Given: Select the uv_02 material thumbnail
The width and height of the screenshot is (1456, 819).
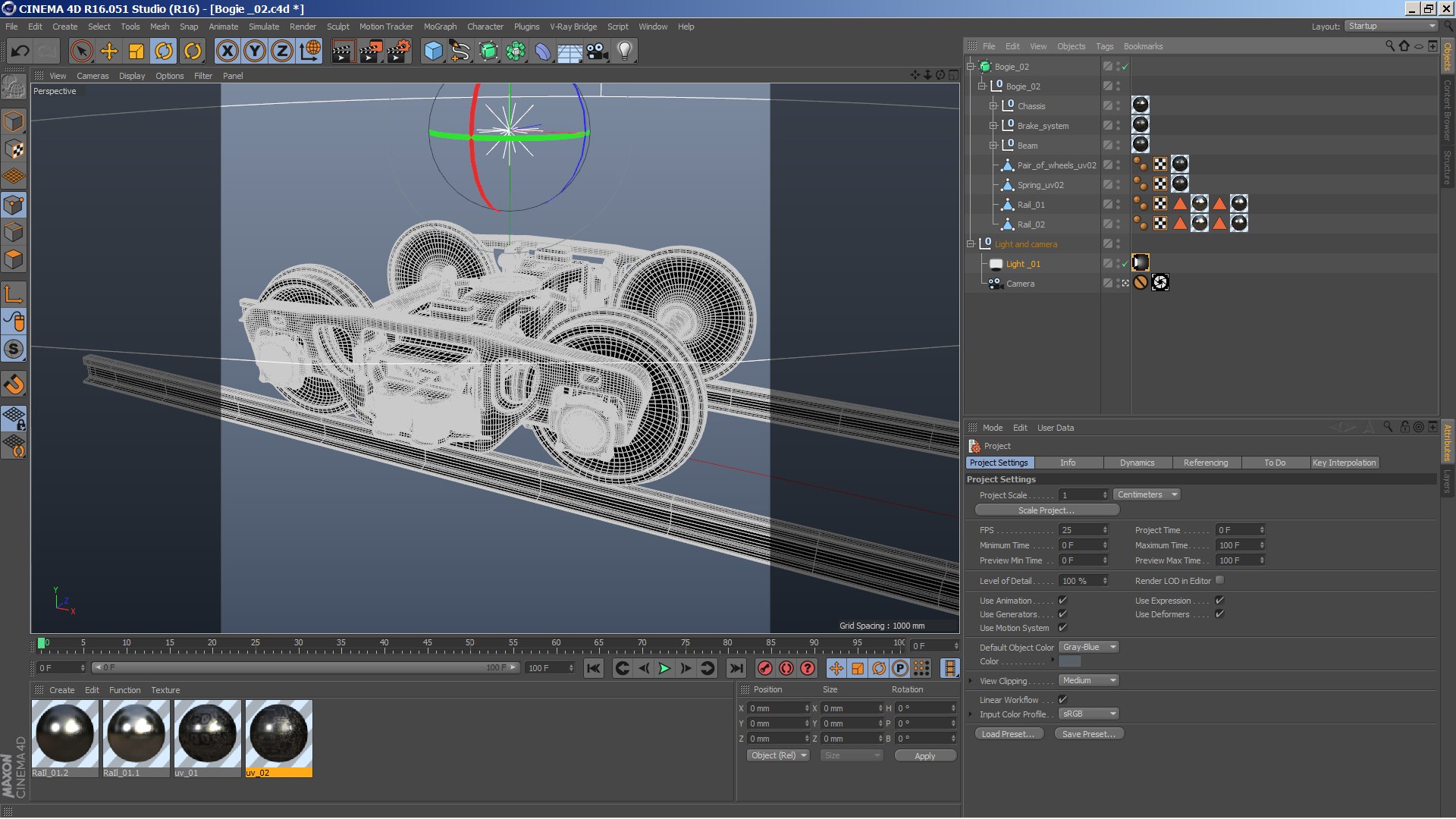Looking at the screenshot, I should 278,733.
